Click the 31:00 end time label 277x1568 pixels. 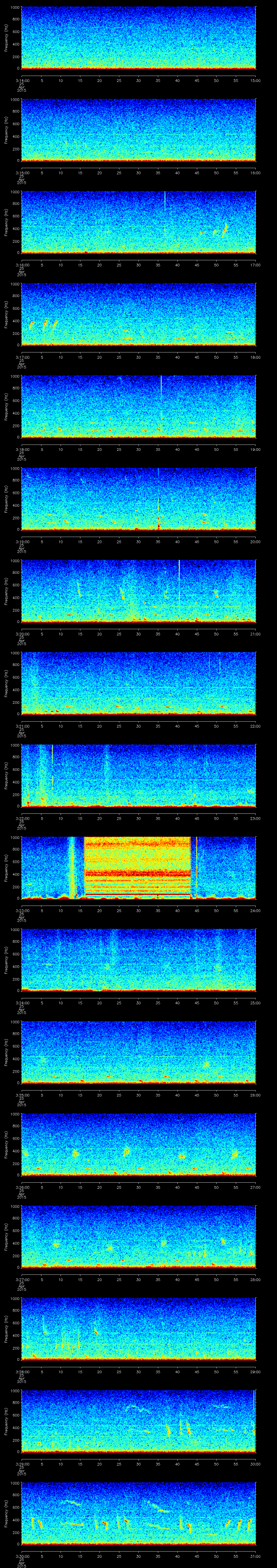[x=255, y=1556]
